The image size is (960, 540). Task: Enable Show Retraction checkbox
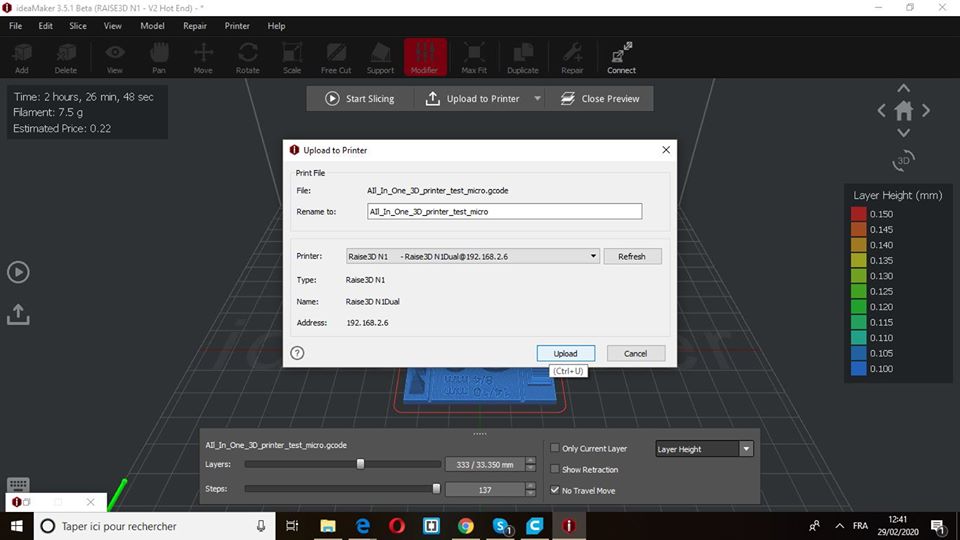click(x=555, y=469)
